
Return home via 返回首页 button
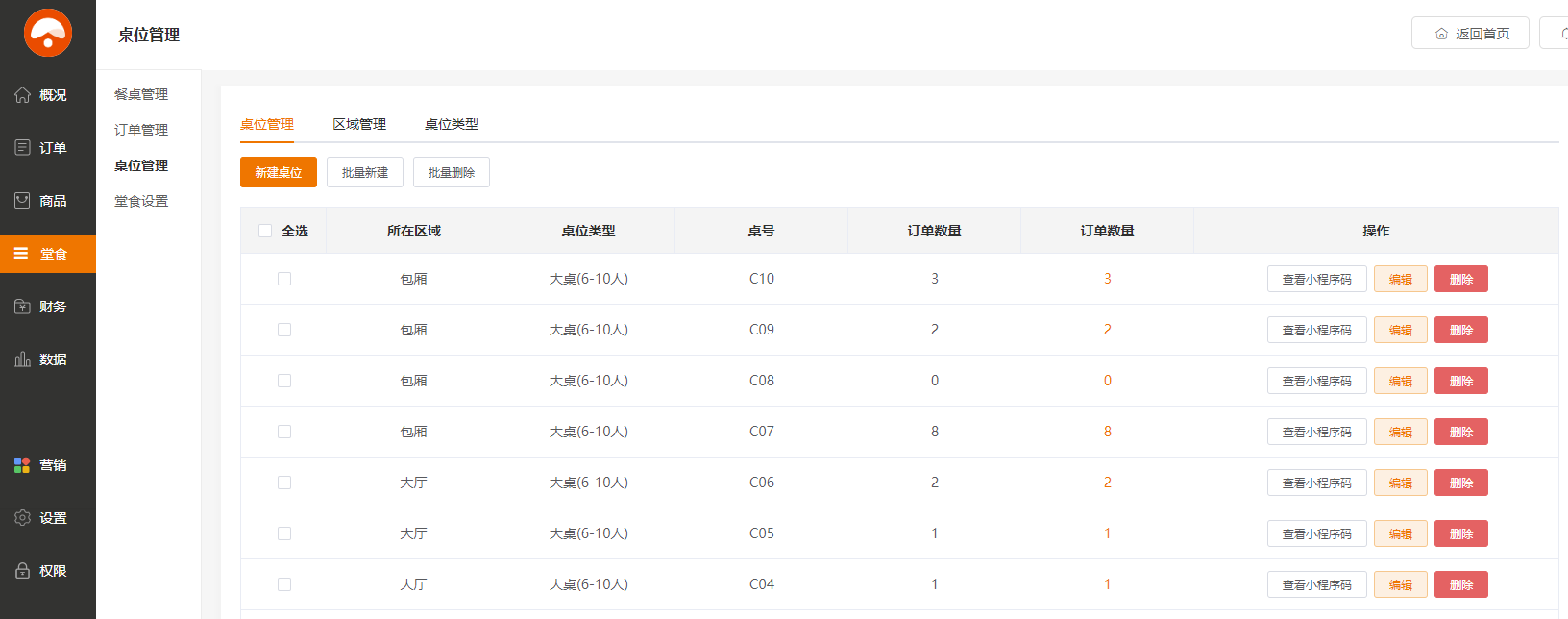(1470, 34)
